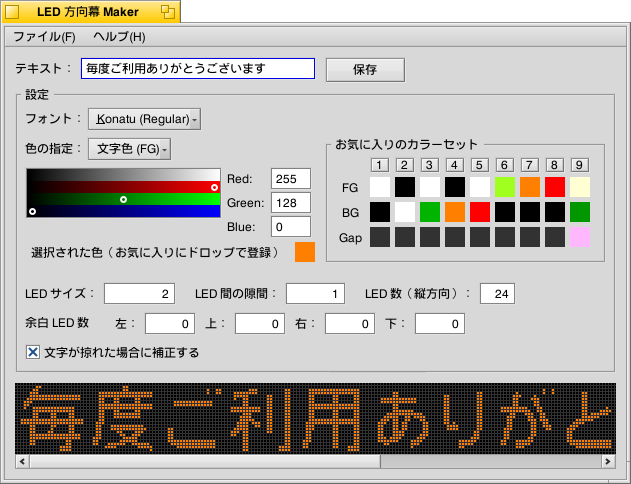
Task: Click the Blue value field
Action: (291, 227)
